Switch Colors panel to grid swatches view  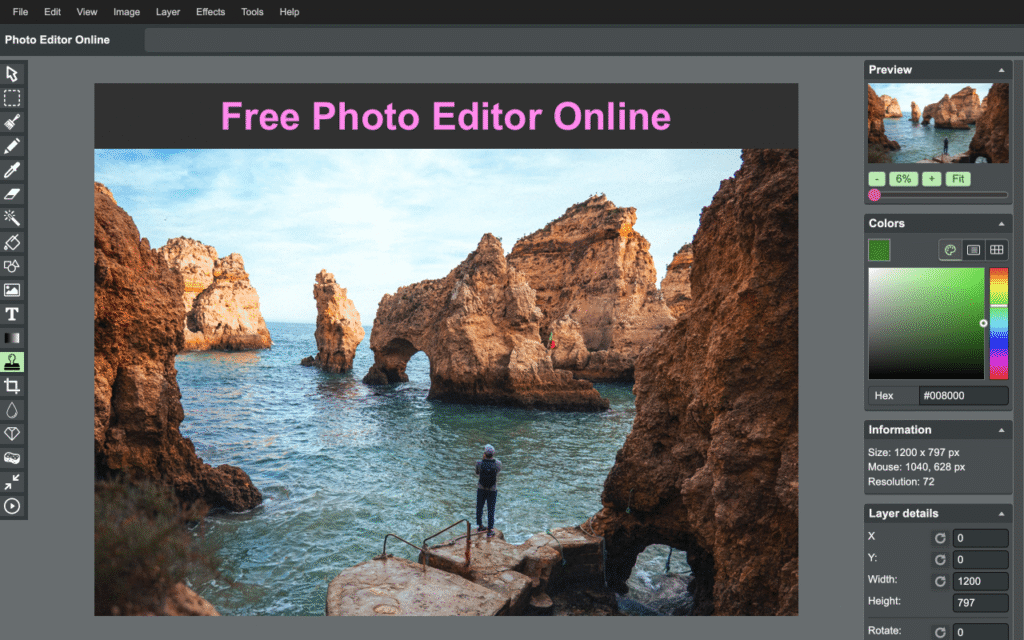point(996,250)
